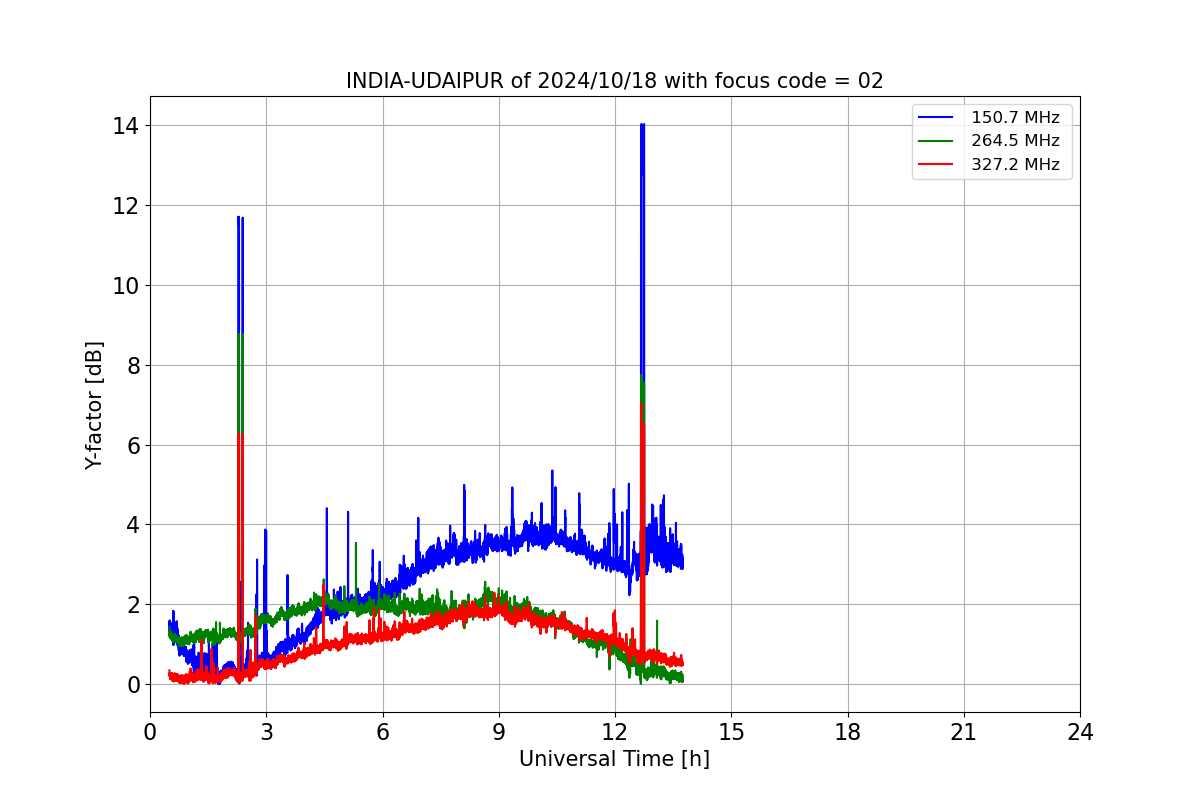
Task: Click y-axis tick label 4
Action: (131, 525)
